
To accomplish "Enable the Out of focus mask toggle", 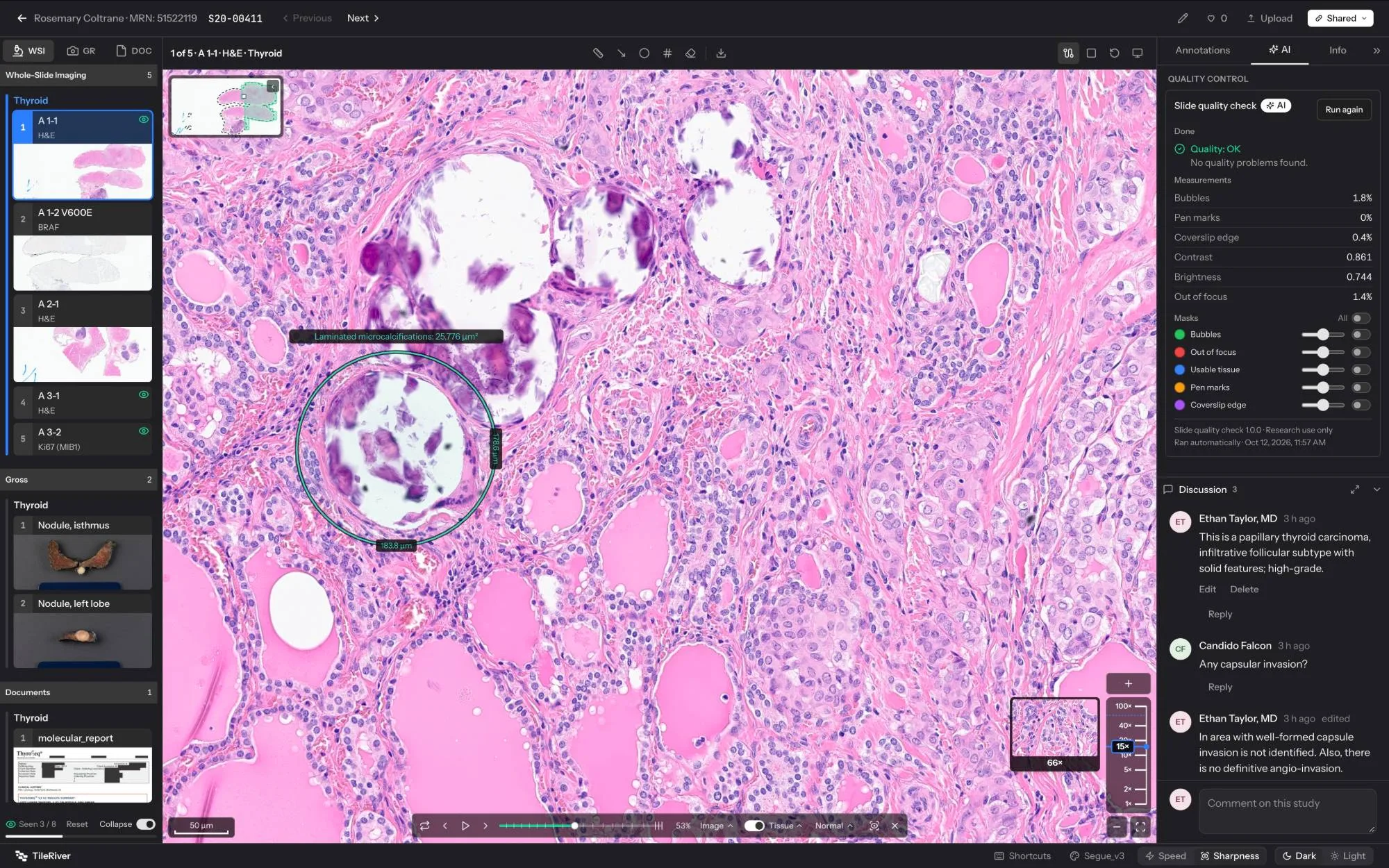I will [1361, 352].
